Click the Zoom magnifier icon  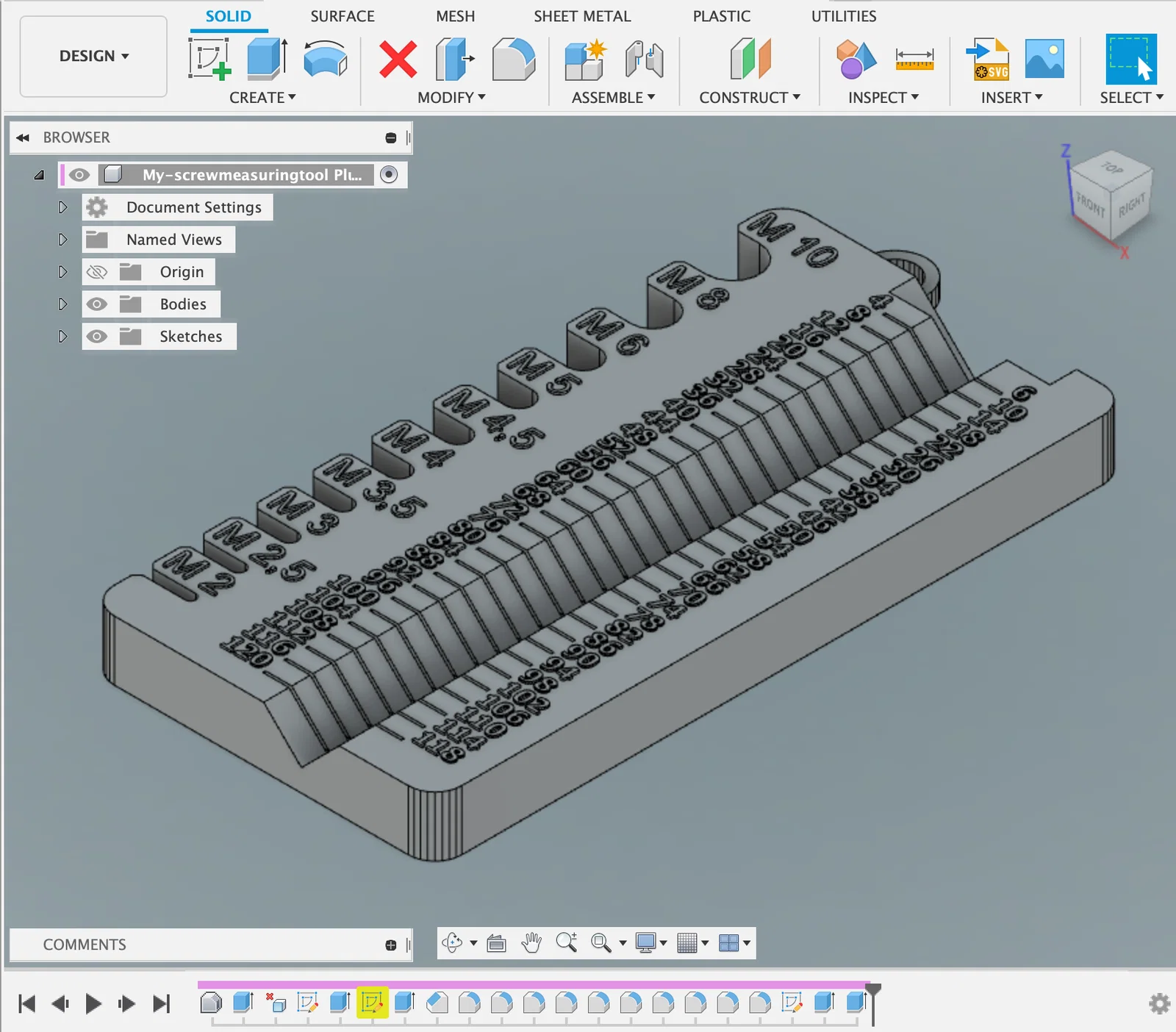tap(567, 942)
